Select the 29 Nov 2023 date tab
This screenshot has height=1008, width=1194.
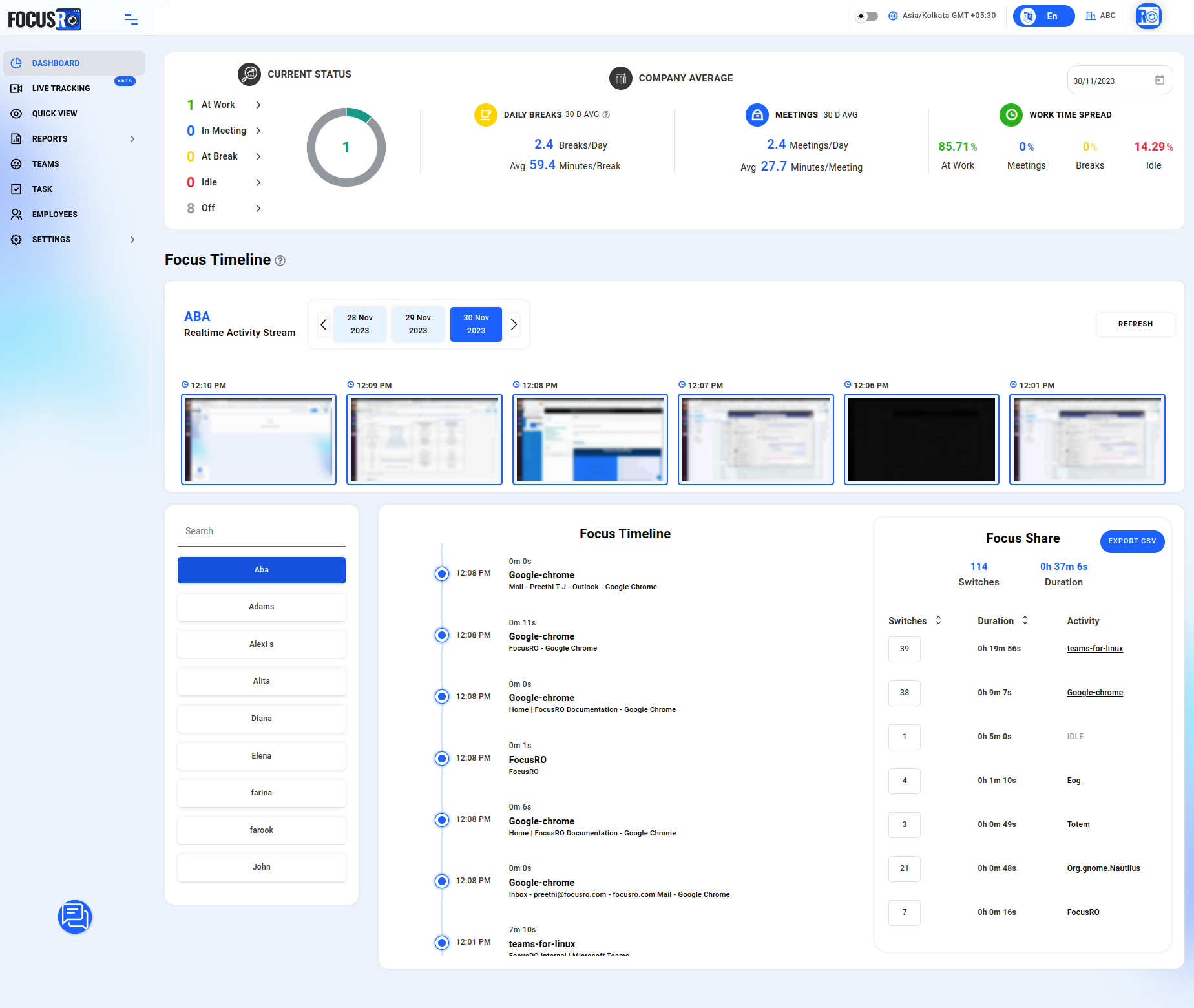[x=417, y=324]
